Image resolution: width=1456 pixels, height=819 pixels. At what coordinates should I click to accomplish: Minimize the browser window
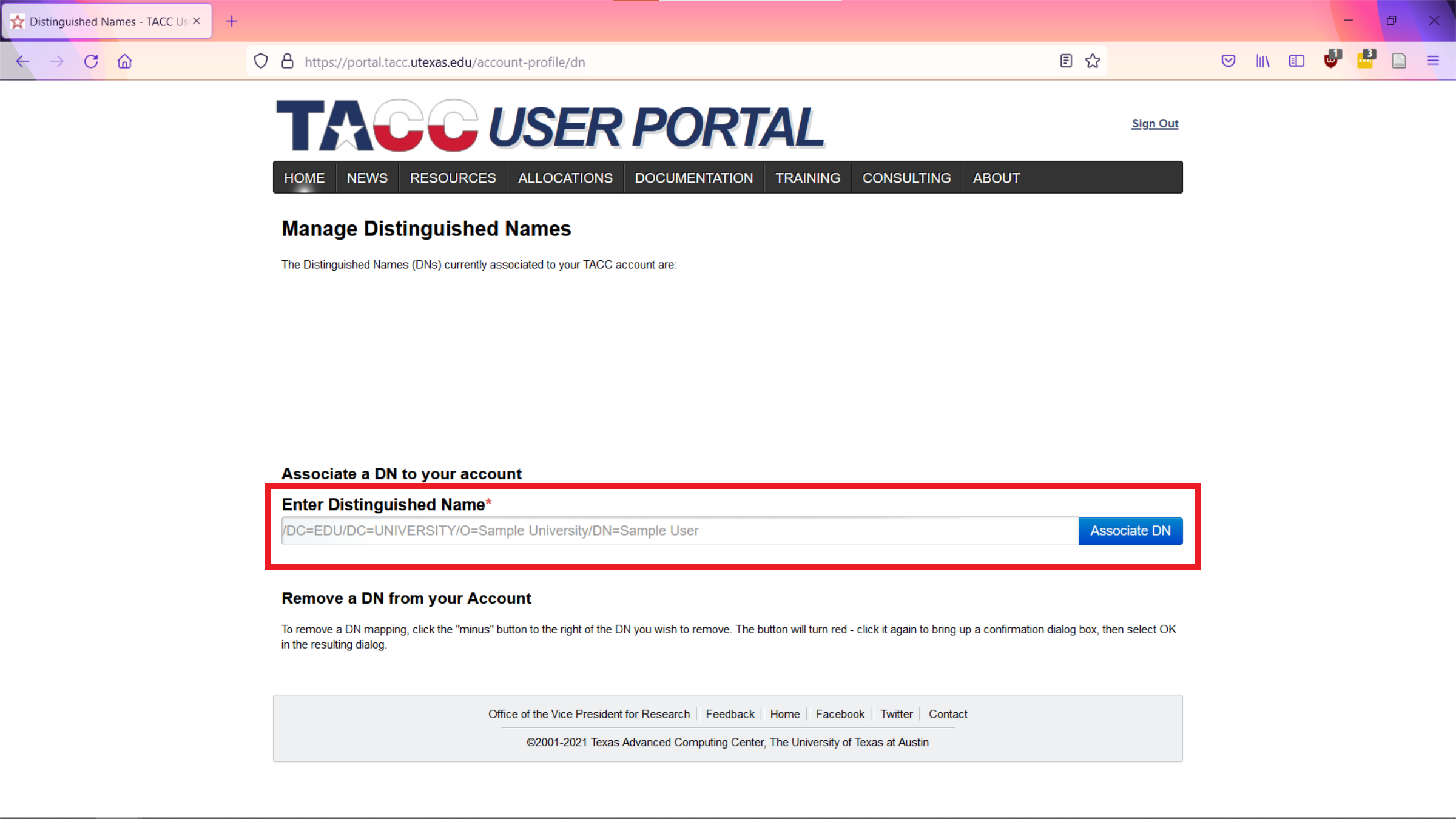pyautogui.click(x=1348, y=21)
